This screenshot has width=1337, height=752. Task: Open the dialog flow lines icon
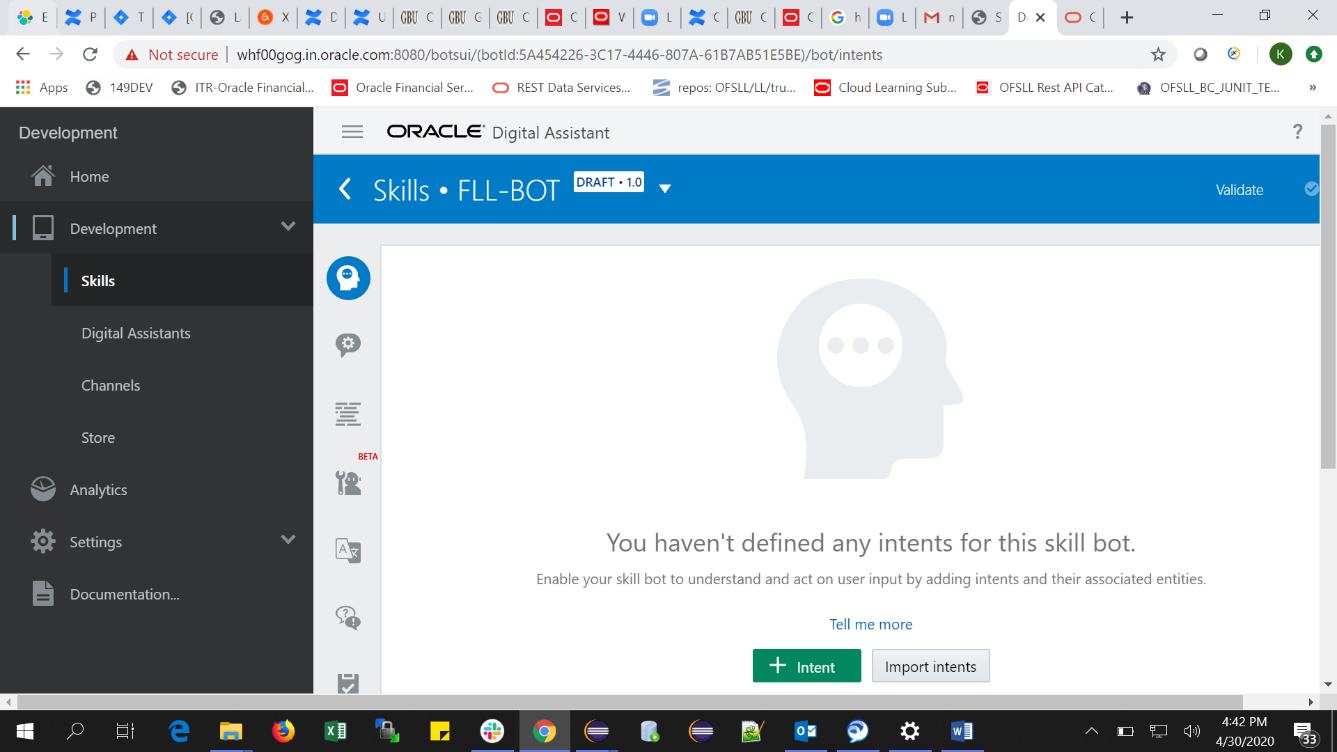[x=348, y=413]
